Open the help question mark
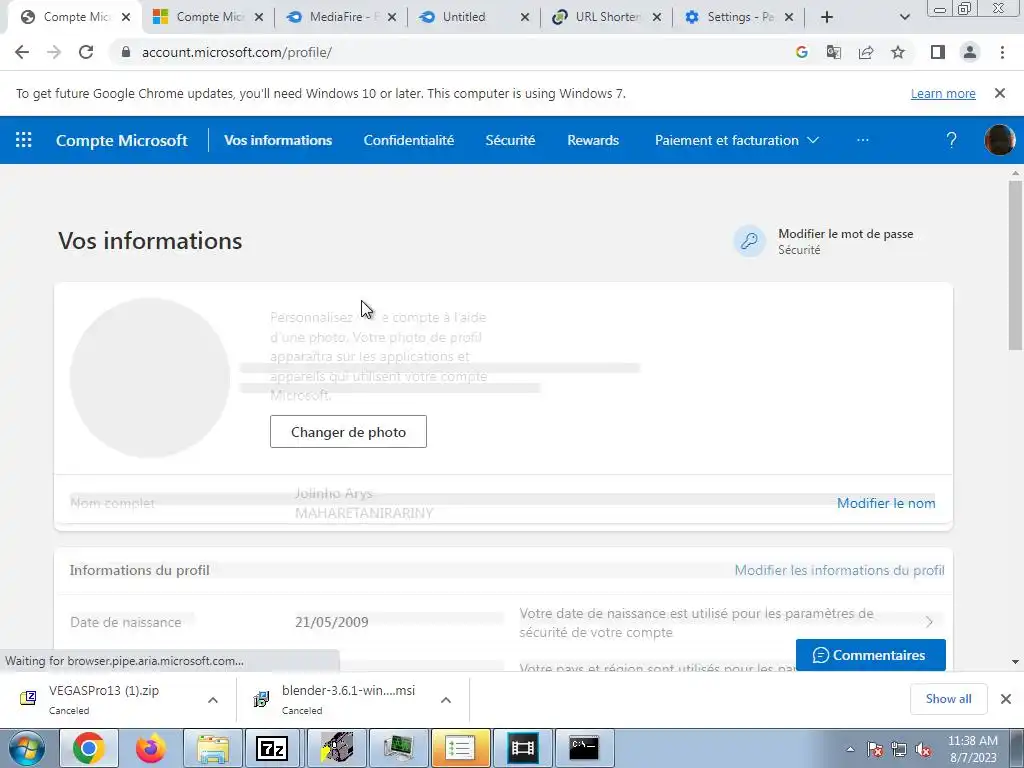Viewport: 1024px width, 768px height. click(952, 140)
